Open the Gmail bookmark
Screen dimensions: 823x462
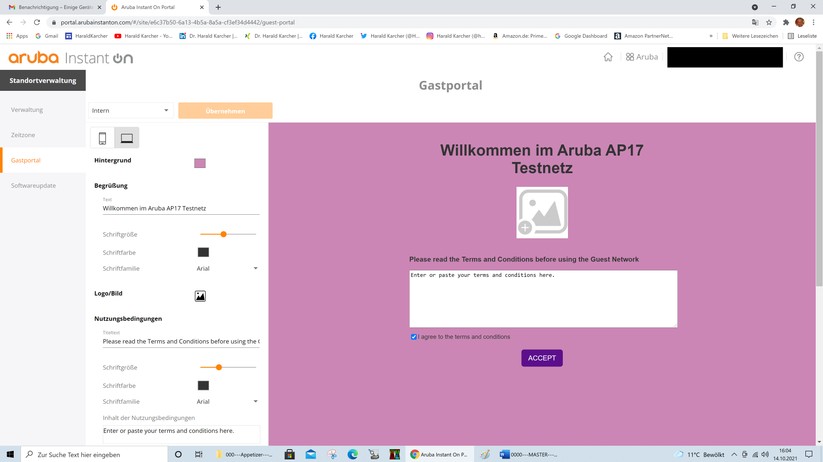[47, 36]
